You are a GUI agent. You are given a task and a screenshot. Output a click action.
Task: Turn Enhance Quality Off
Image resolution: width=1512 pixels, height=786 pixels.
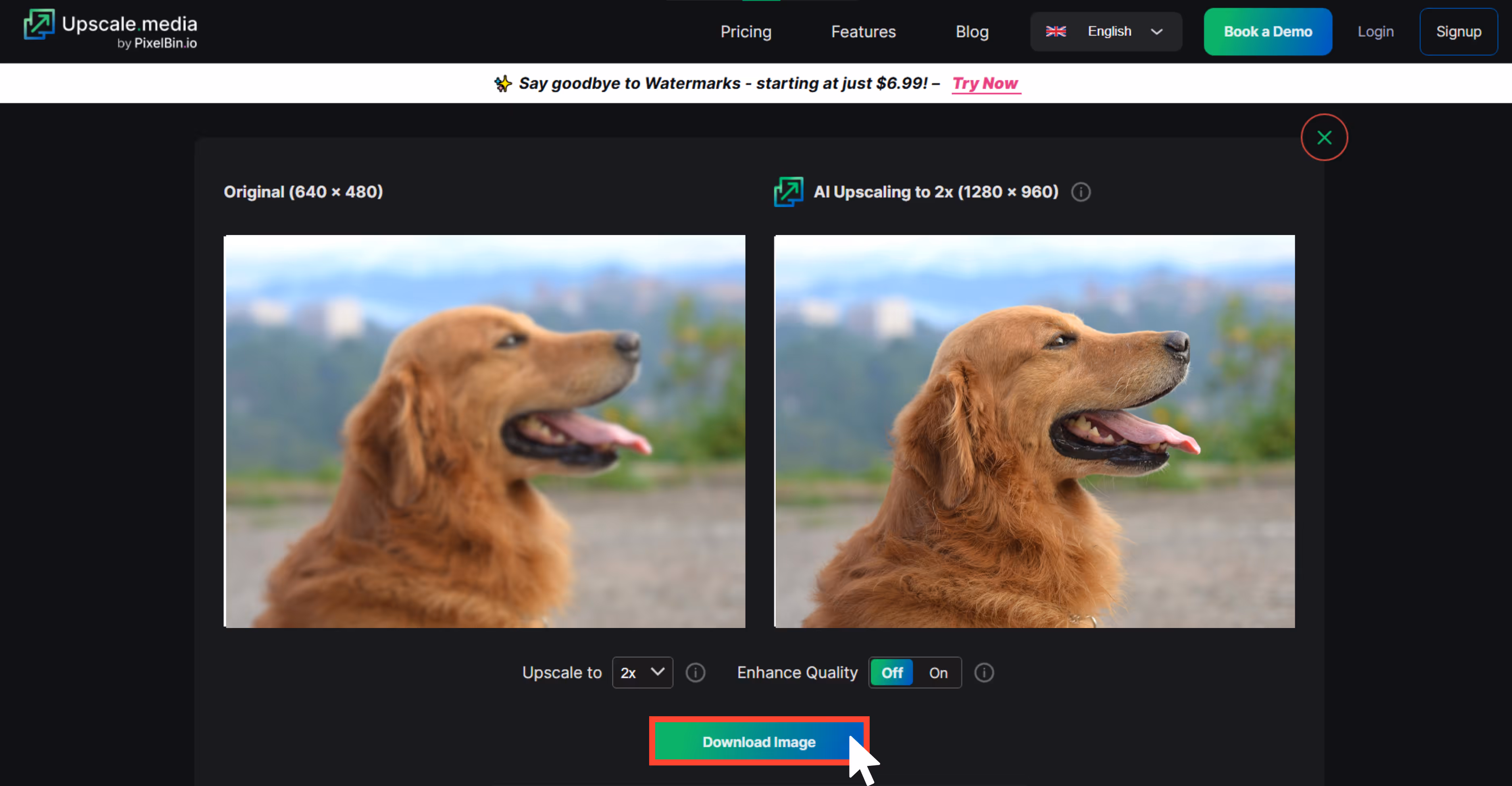click(891, 673)
